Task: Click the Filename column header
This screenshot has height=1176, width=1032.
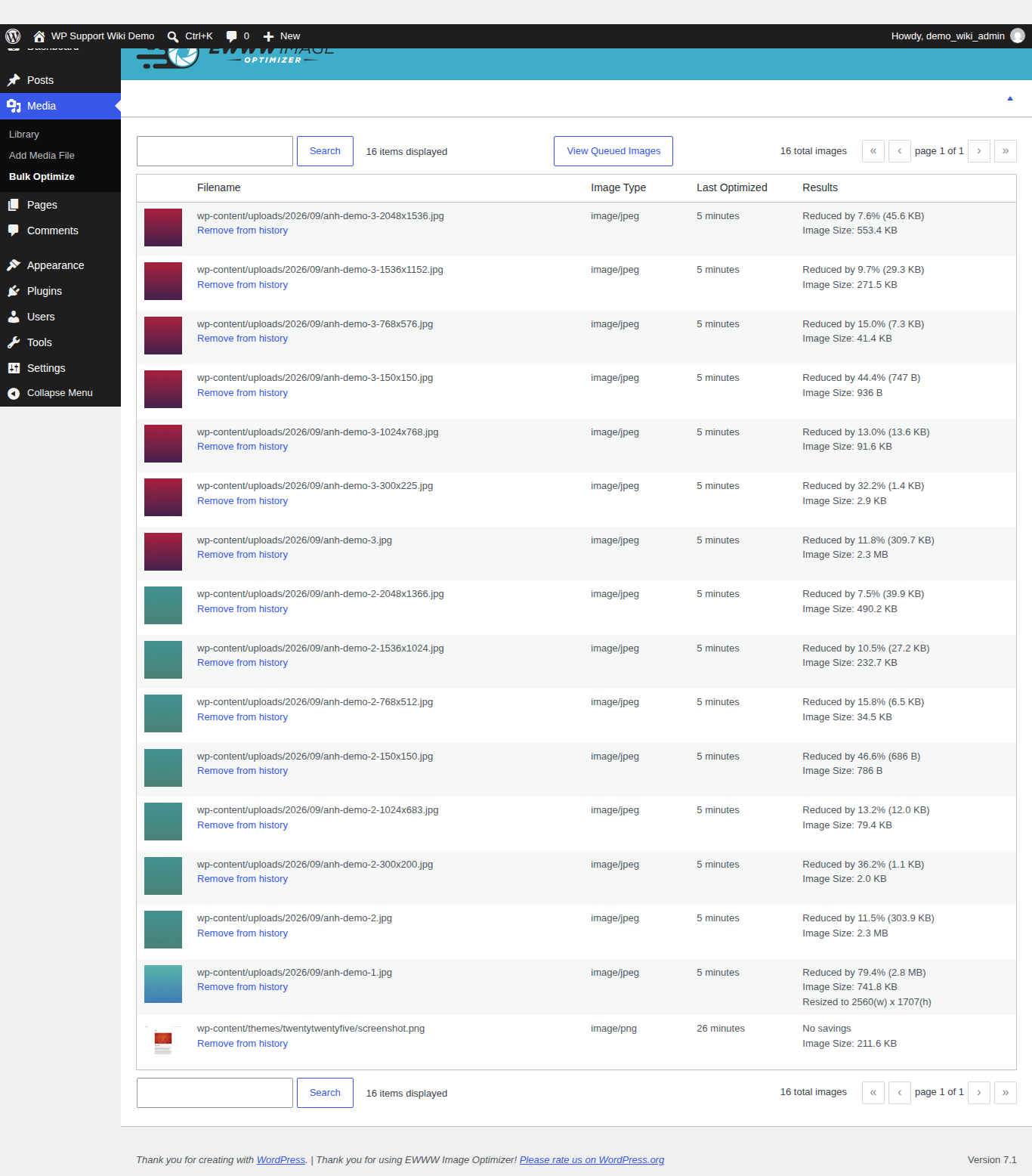Action: click(219, 187)
